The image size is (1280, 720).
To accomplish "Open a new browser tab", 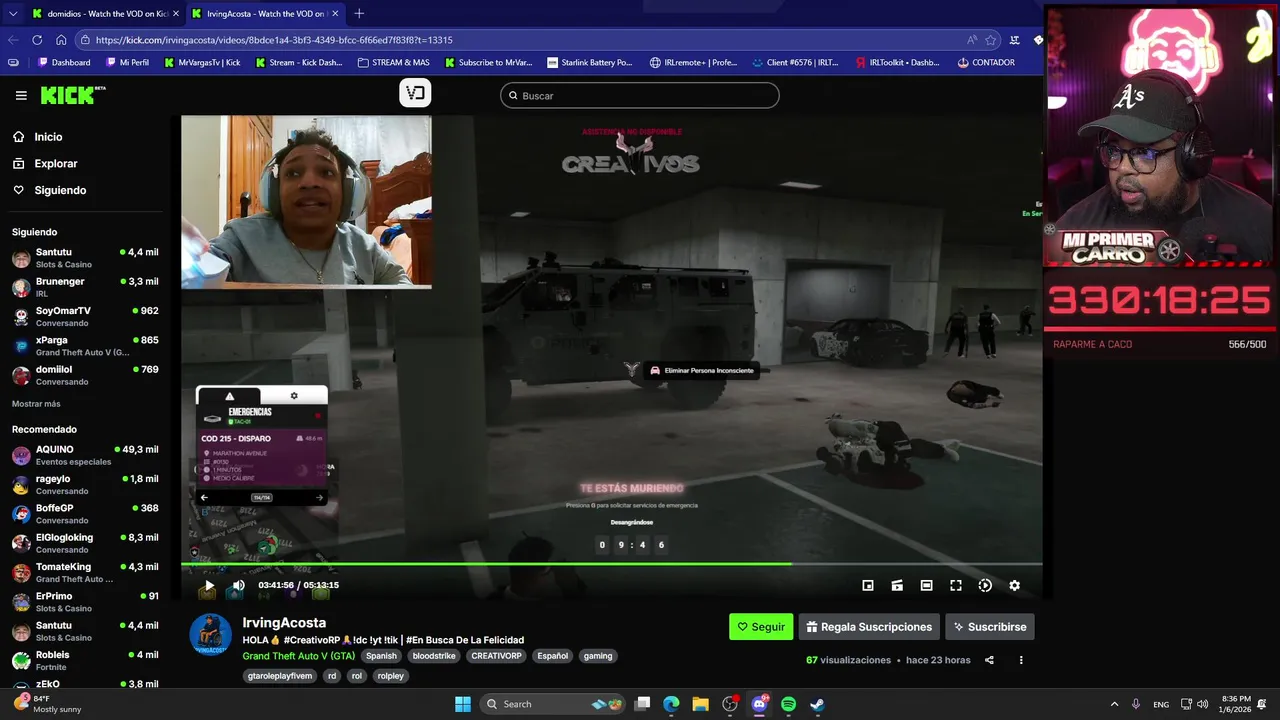I will click(x=359, y=14).
